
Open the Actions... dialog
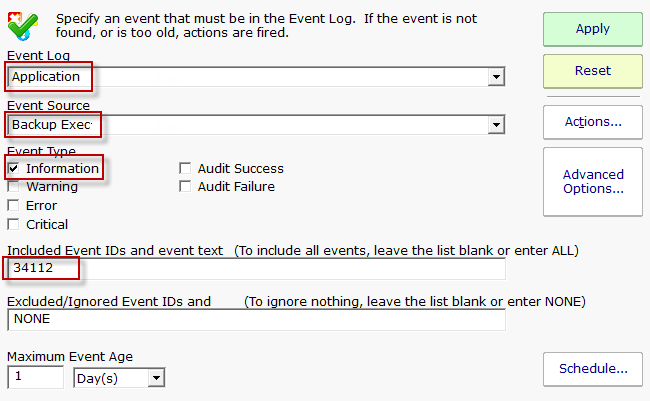click(593, 122)
